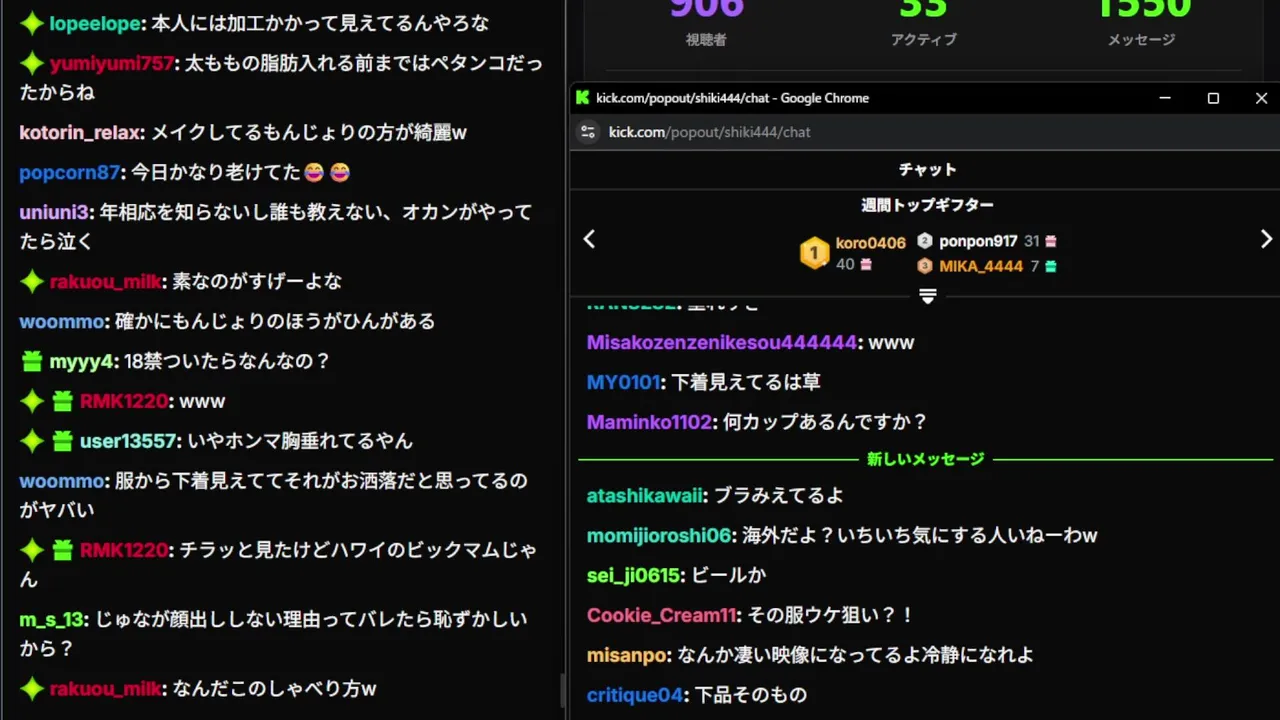Collapse the weekly top gifters panel
This screenshot has height=720, width=1280.
point(927,296)
